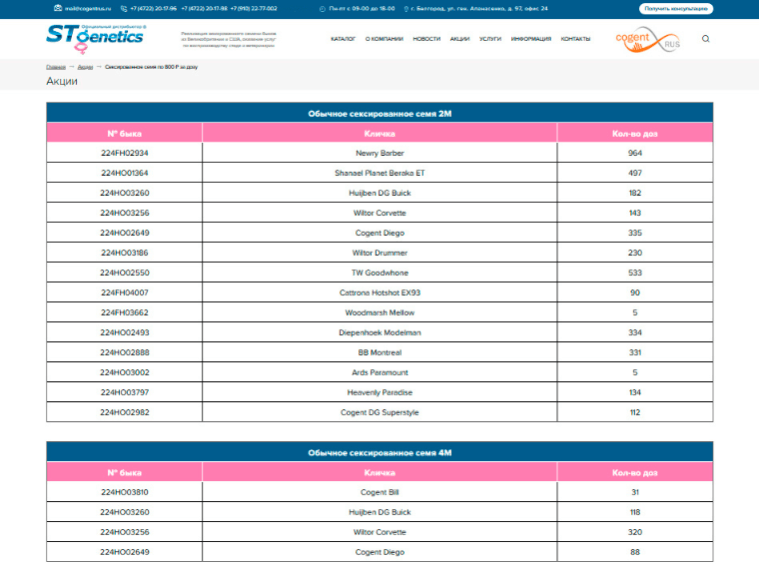The image size is (759, 566).
Task: Go to Главная breadcrumb link
Action: [56, 67]
